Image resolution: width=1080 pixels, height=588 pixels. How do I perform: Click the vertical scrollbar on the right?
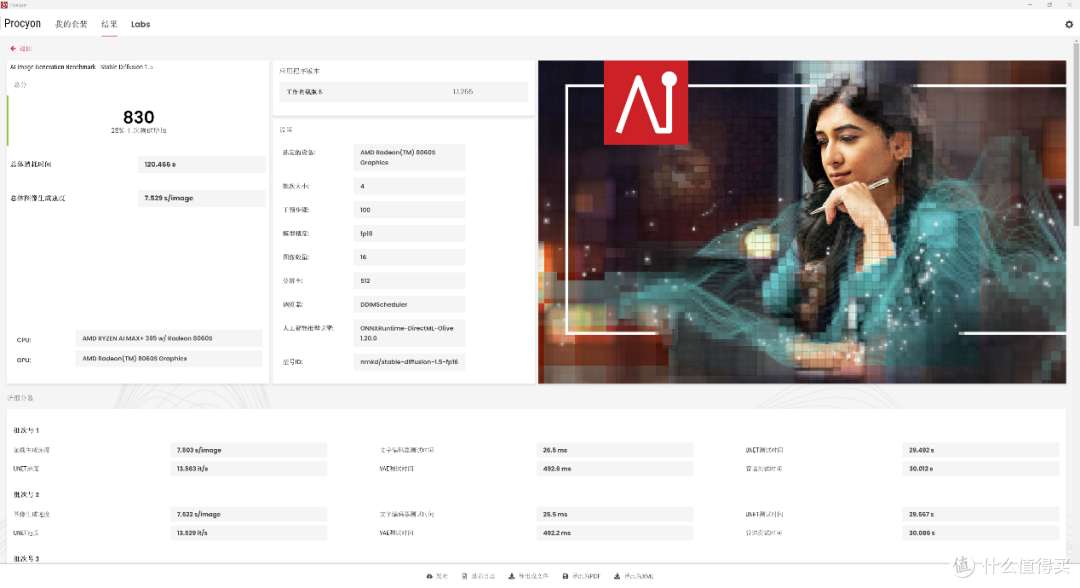[1076, 134]
